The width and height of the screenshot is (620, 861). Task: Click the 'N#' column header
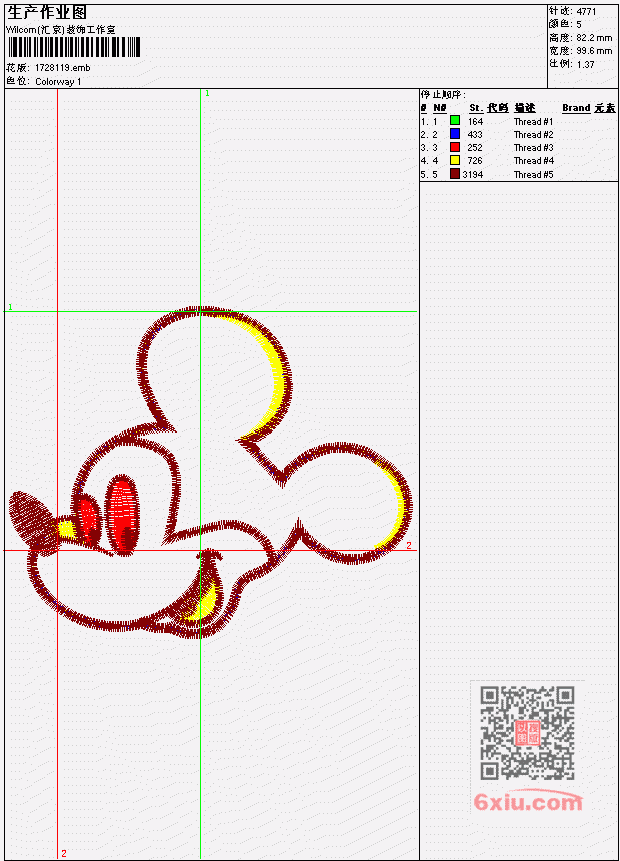point(440,108)
